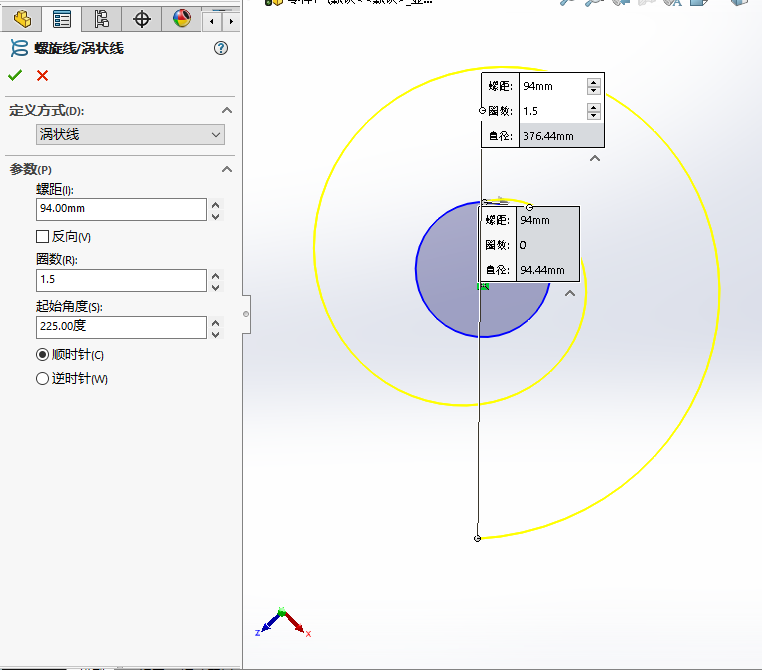The image size is (762, 670).
Task: Collapse the upper callout with chevron
Action: coord(595,158)
